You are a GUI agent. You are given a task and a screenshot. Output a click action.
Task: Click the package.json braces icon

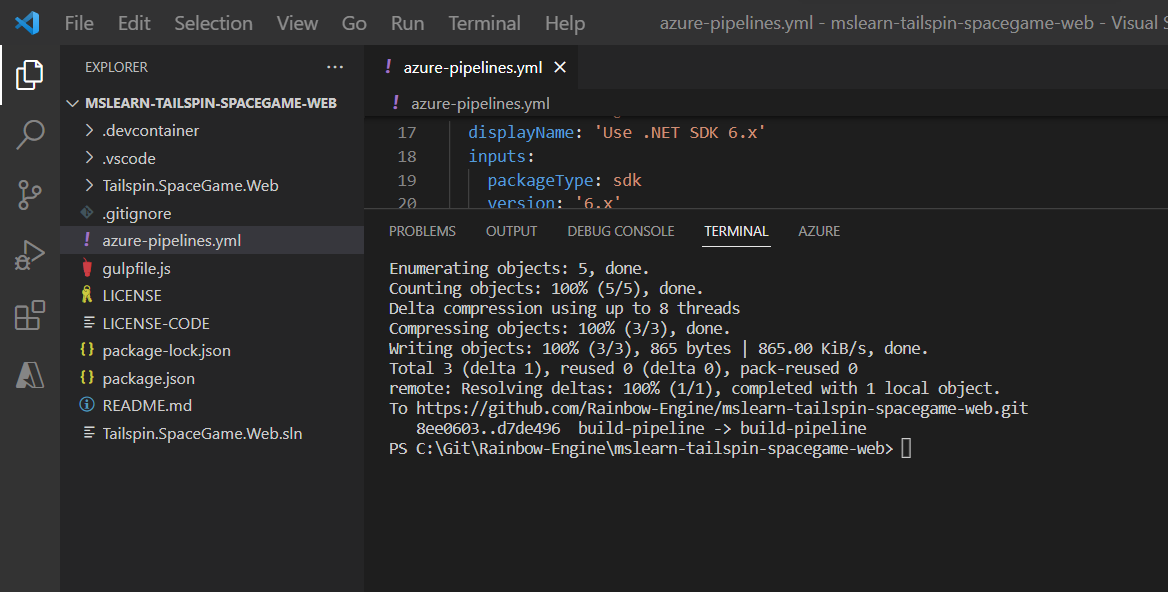(87, 378)
